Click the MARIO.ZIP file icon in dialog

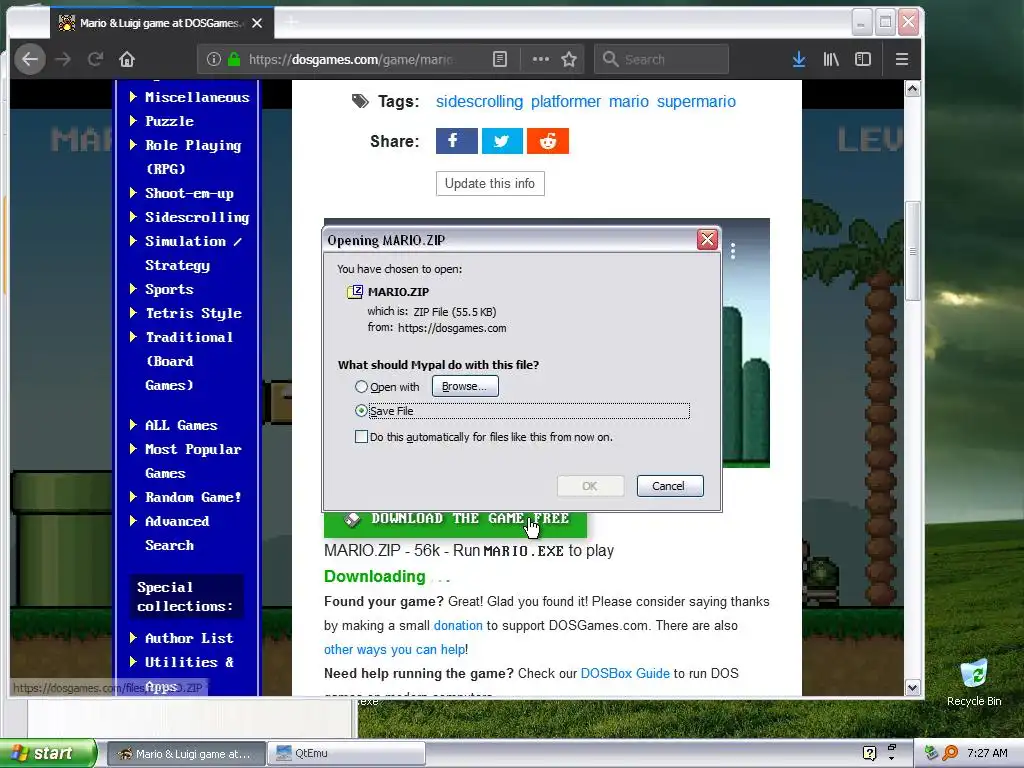pyautogui.click(x=355, y=292)
